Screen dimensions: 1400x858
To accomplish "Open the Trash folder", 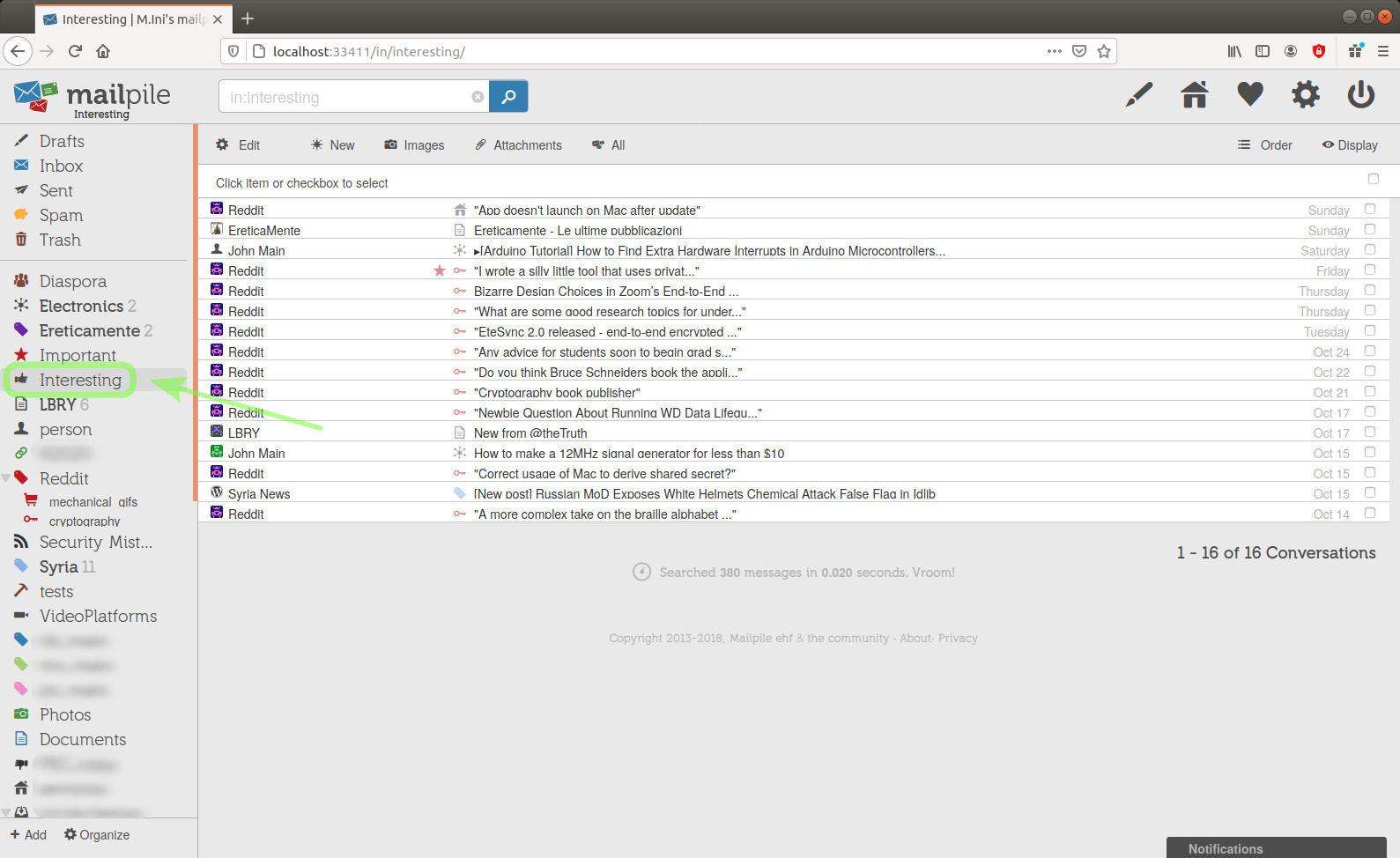I will (x=60, y=240).
